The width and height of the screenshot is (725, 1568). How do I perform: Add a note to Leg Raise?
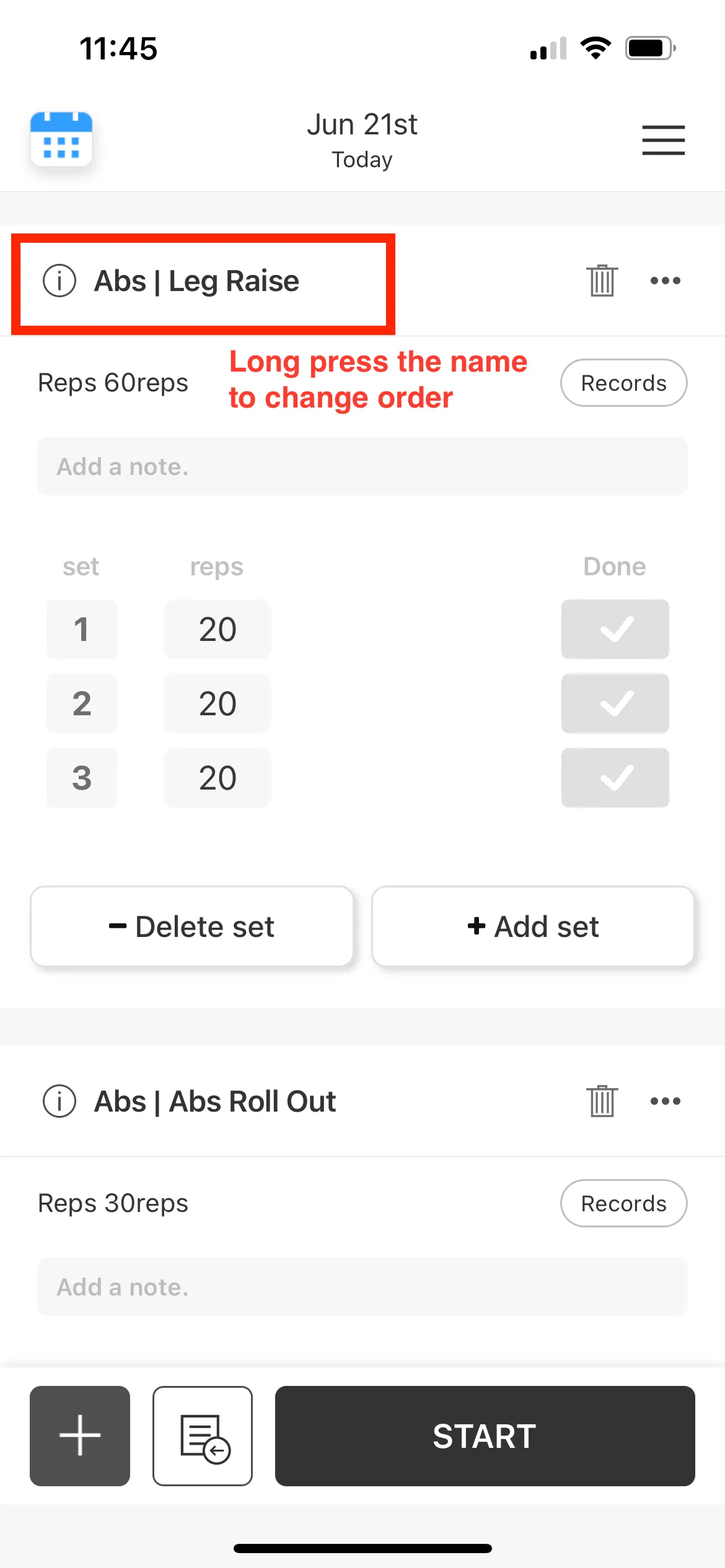[362, 466]
